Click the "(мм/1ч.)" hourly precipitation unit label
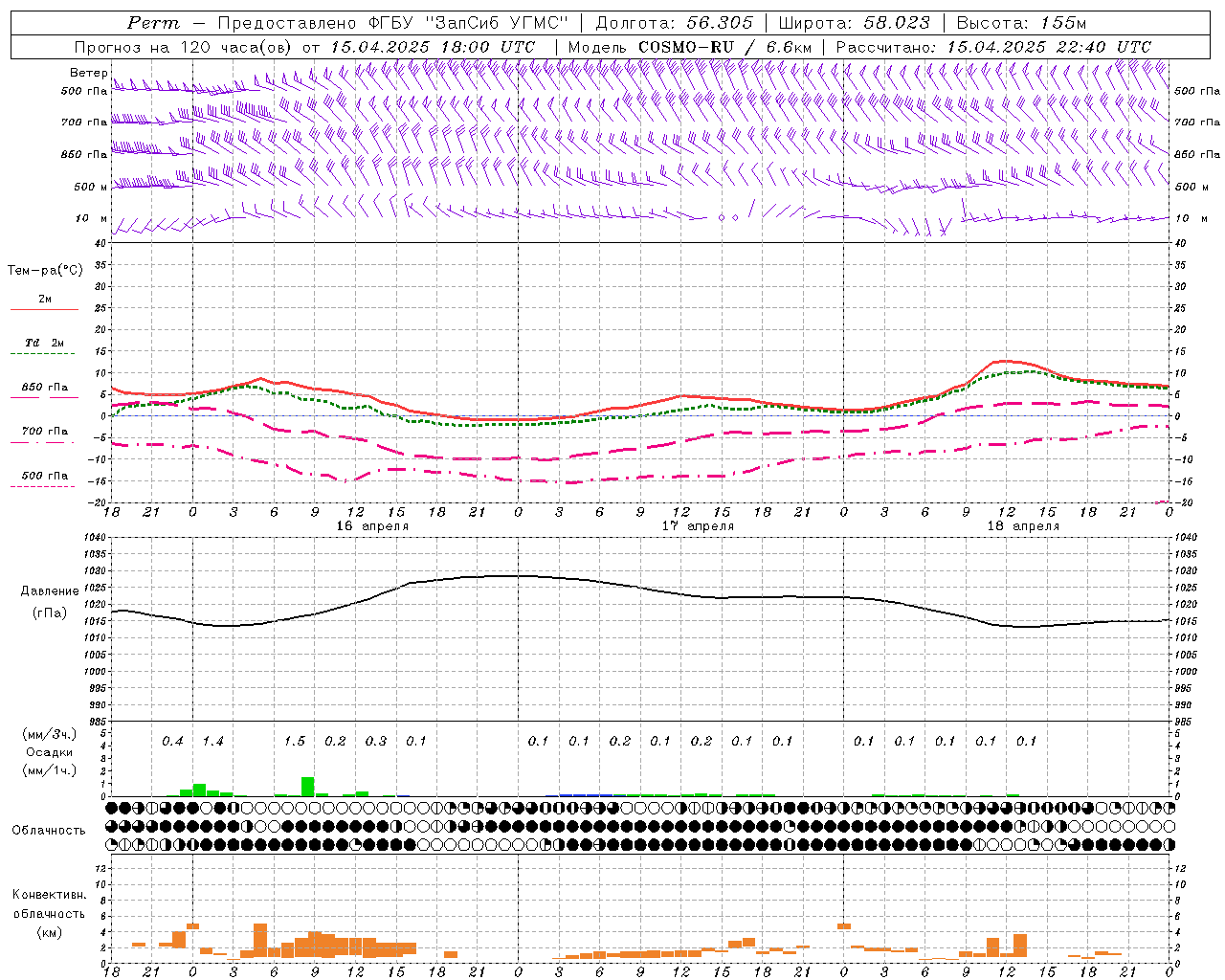The image size is (1225, 980). point(47,770)
